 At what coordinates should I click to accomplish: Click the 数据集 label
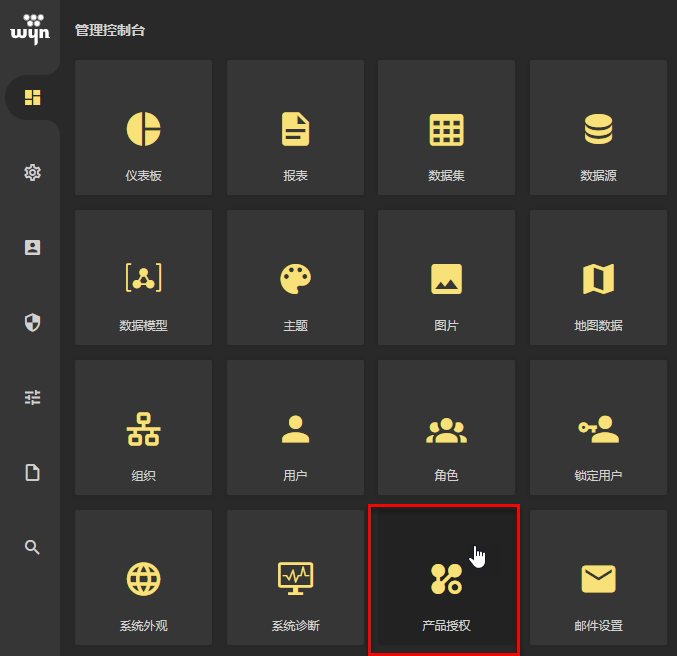pos(446,176)
